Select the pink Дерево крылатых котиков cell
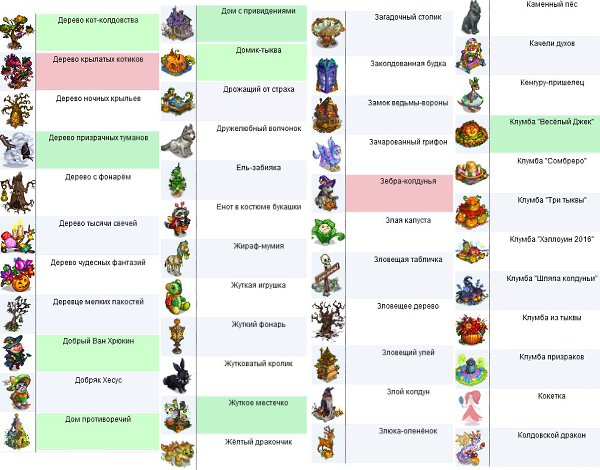This screenshot has height=470, width=600. click(98, 72)
